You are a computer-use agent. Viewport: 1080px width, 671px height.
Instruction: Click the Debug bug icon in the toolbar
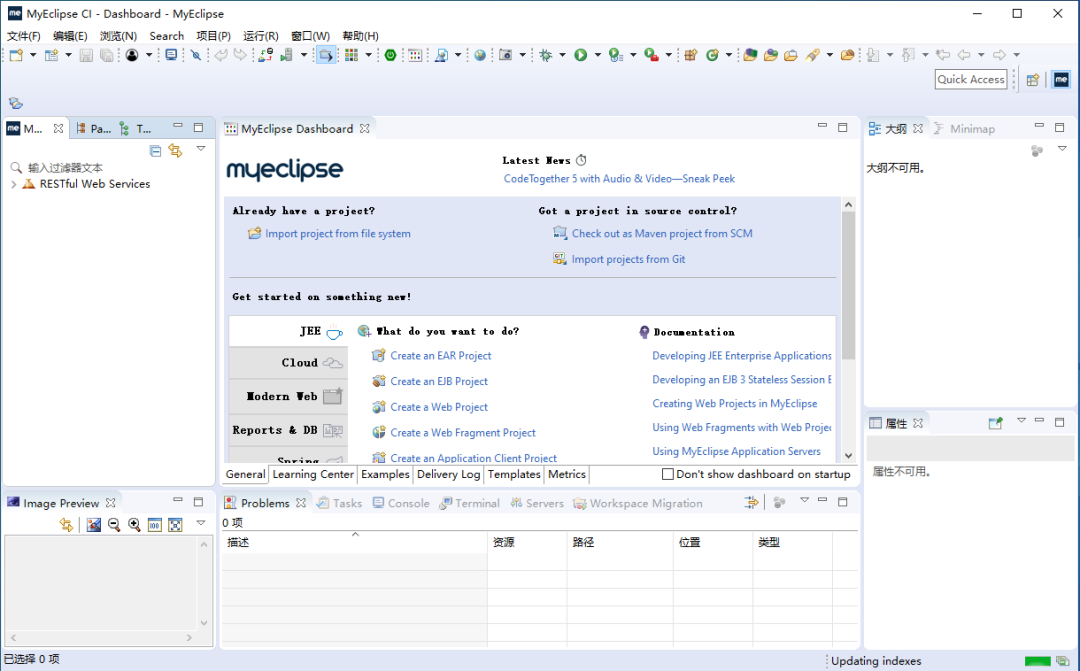[x=546, y=55]
